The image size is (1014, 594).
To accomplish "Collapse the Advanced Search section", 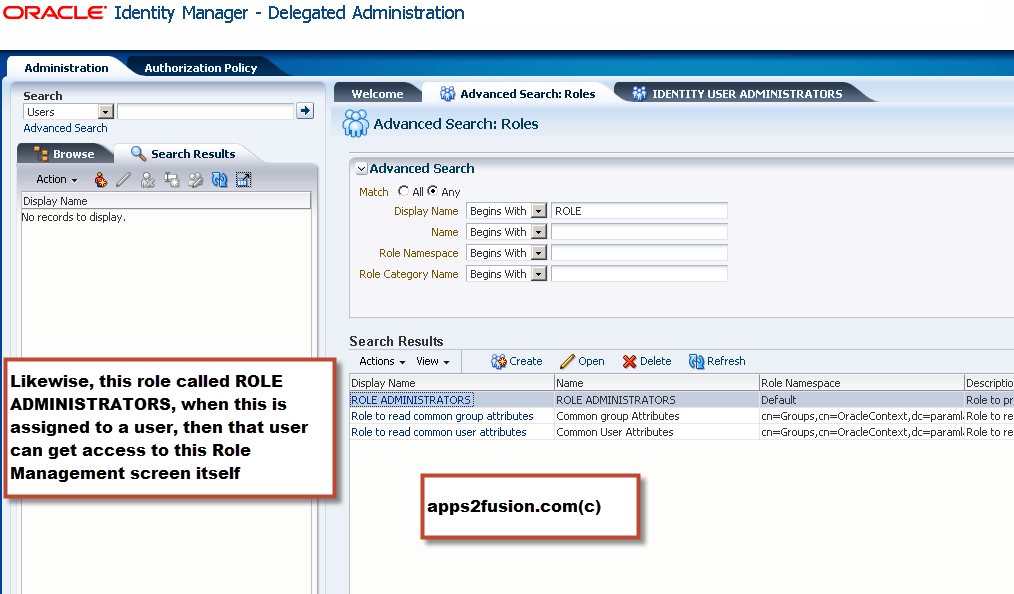I will point(361,169).
